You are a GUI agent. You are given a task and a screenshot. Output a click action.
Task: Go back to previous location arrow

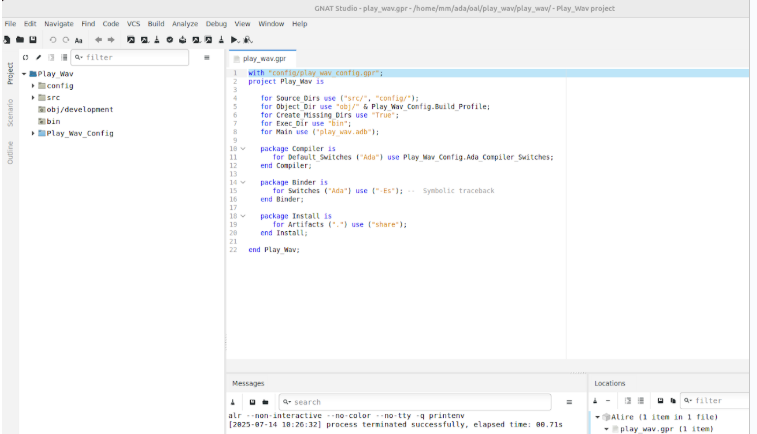[98, 40]
